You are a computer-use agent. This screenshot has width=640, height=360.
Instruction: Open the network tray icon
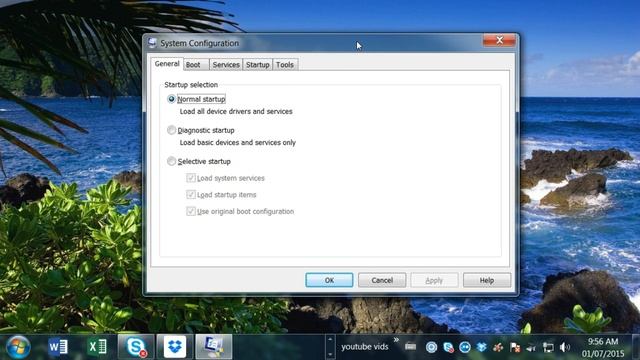point(548,347)
